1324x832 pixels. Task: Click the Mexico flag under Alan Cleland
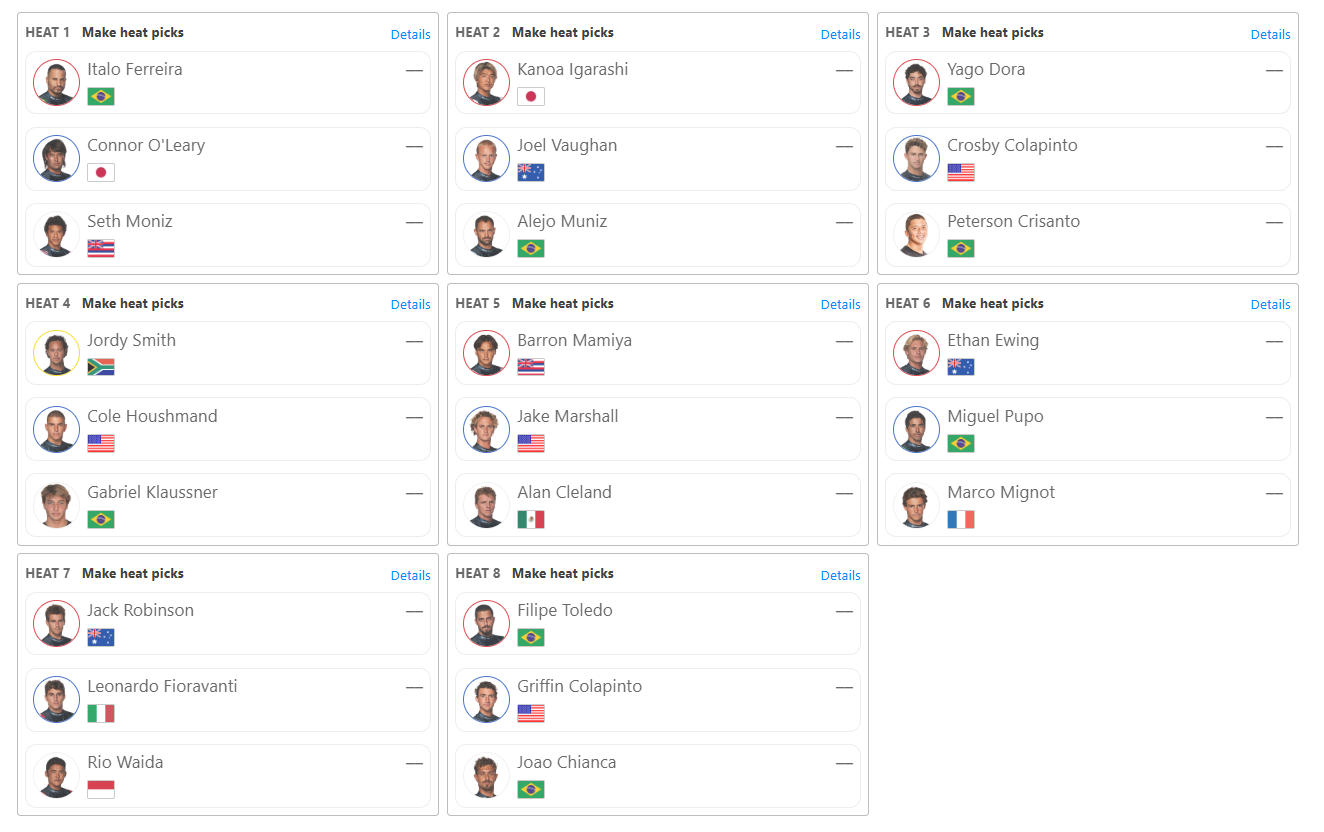(531, 519)
